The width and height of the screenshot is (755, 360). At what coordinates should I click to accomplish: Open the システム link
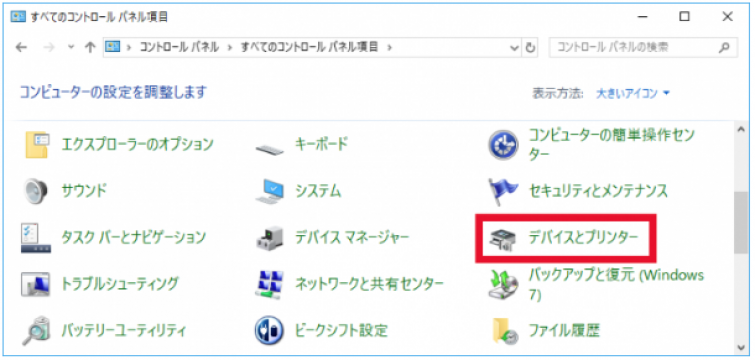point(318,191)
